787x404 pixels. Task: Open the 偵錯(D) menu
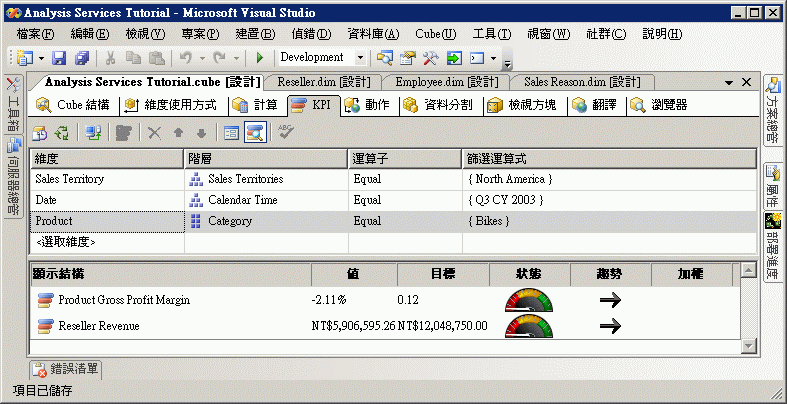(311, 34)
